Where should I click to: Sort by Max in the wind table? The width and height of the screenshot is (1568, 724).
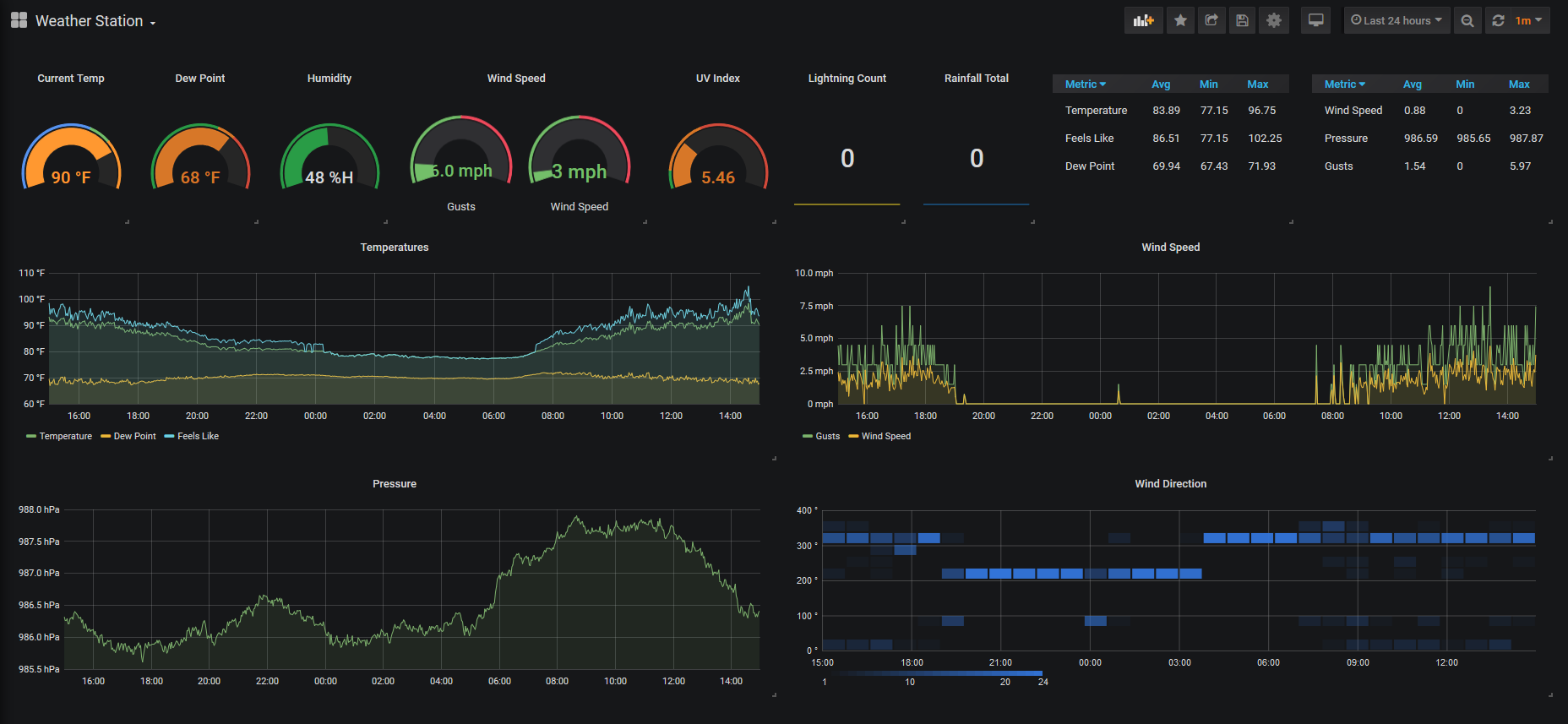[1519, 84]
